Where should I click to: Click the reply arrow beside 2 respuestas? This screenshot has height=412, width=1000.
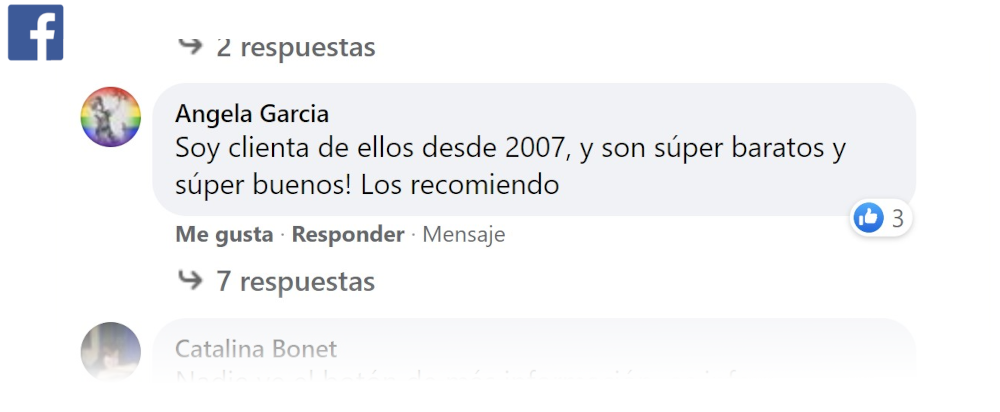click(190, 46)
